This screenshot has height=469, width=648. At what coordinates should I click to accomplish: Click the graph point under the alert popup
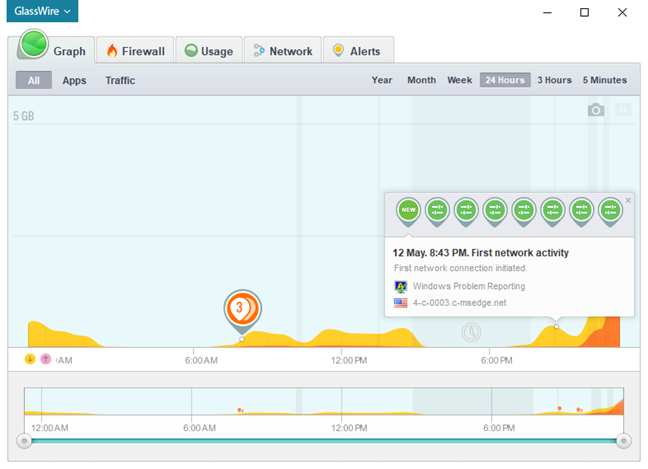(x=556, y=327)
